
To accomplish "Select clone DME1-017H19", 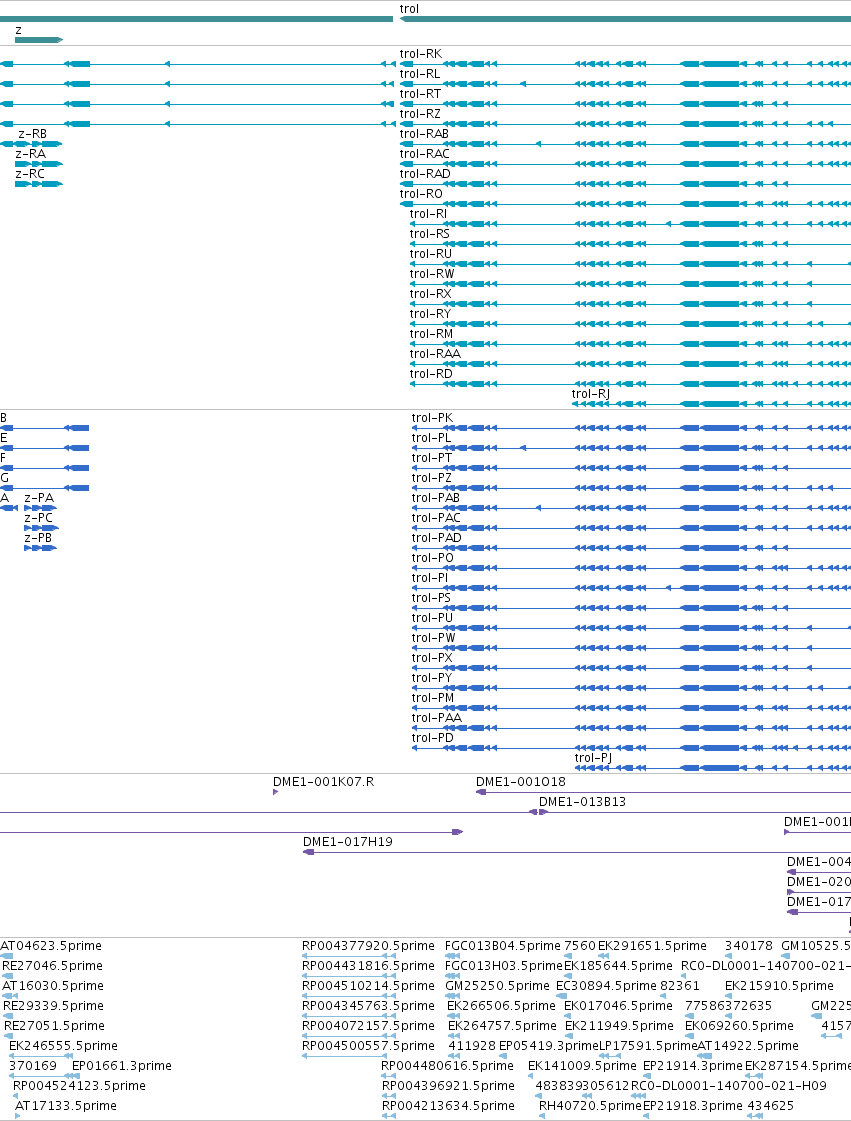I will pyautogui.click(x=348, y=842).
